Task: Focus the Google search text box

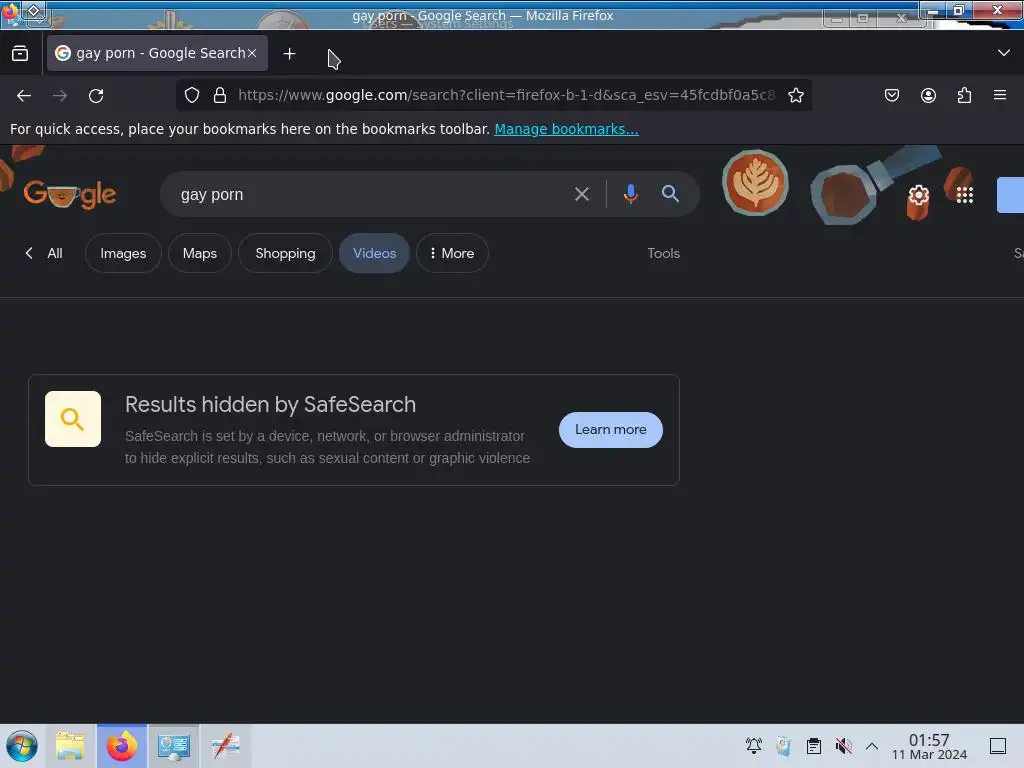Action: click(x=369, y=195)
